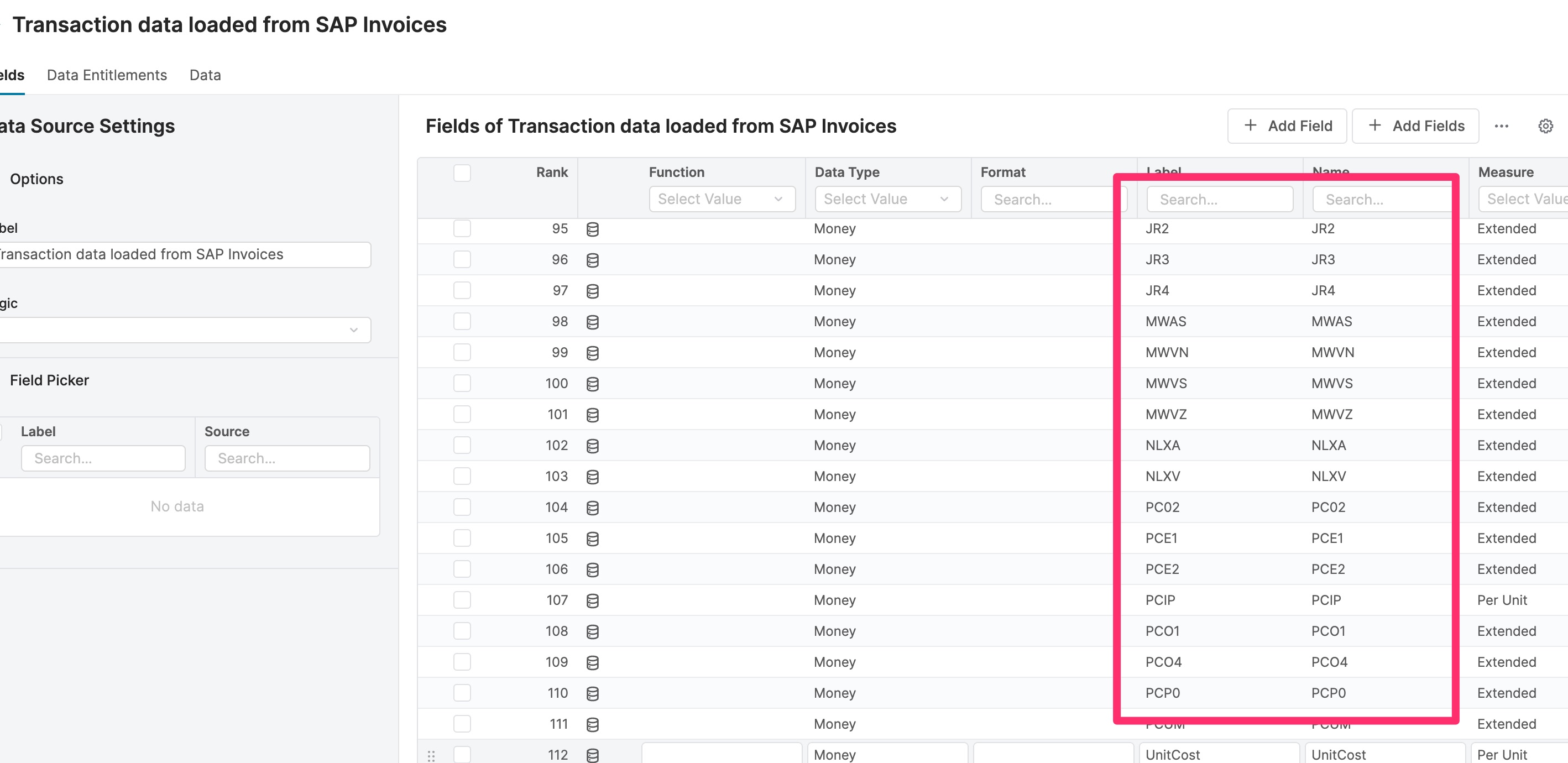1568x763 pixels.
Task: Open the three-dot more options menu
Action: point(1501,126)
